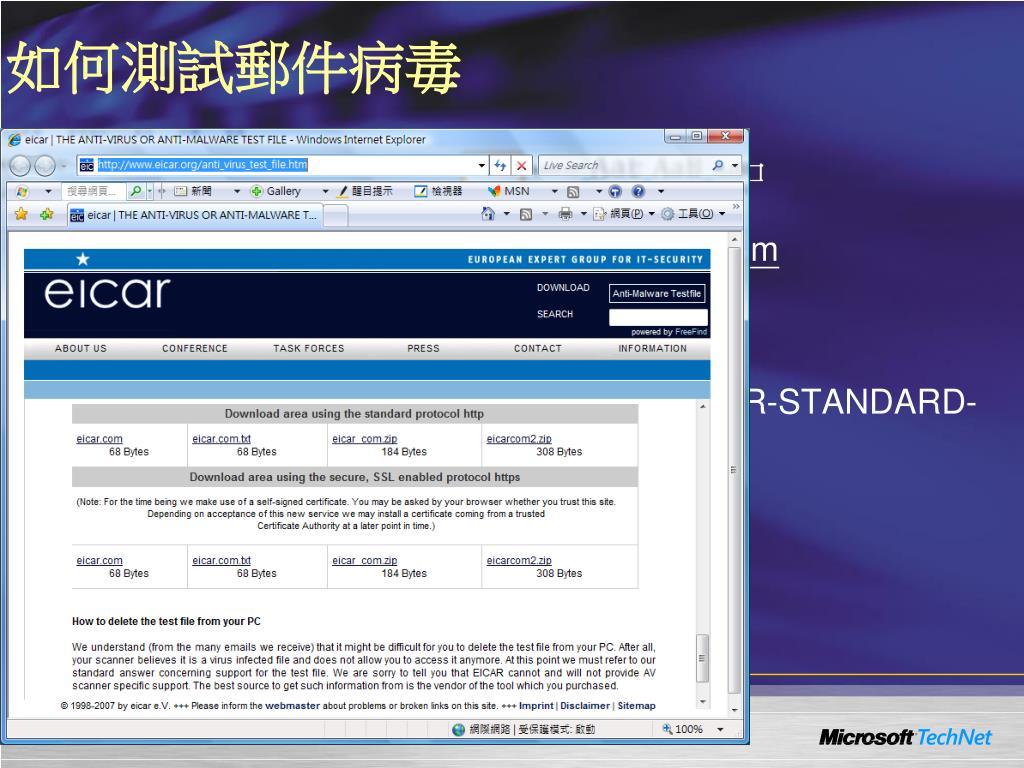Viewport: 1024px width, 768px height.
Task: Click the Print icon in command bar
Action: (566, 214)
